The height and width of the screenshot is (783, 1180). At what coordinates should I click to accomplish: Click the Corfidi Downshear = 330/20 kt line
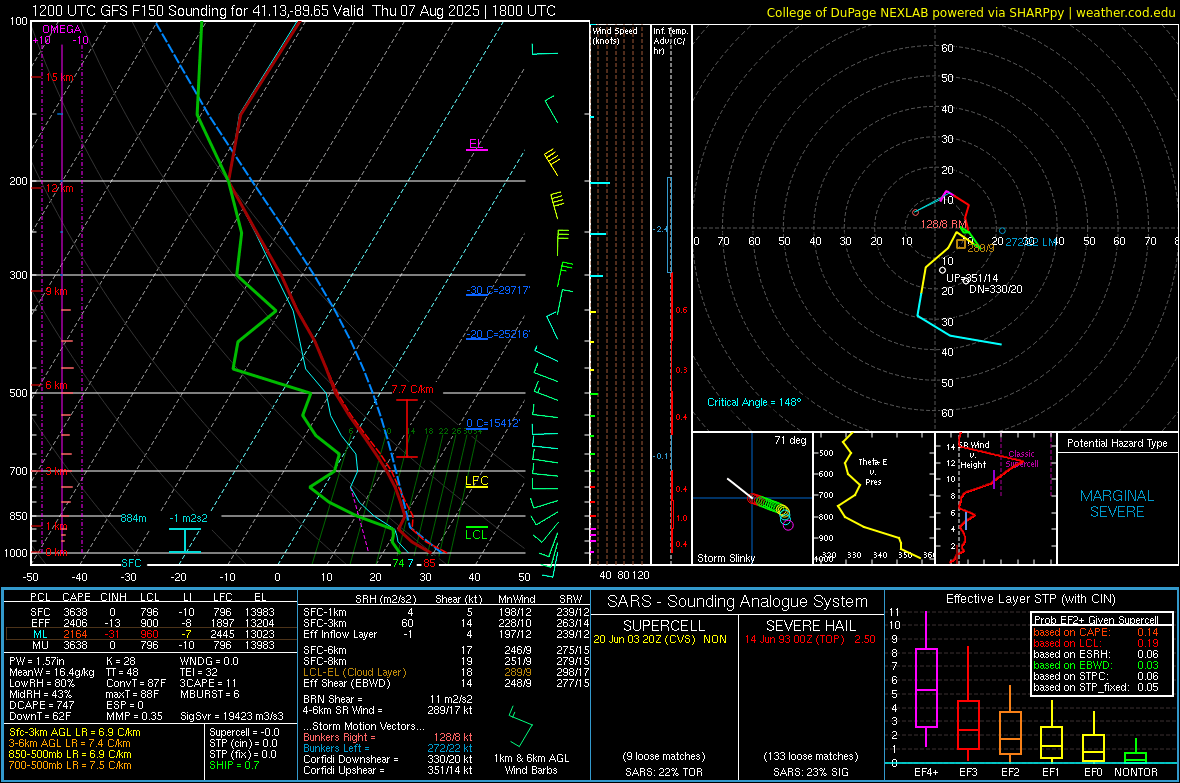pos(388,759)
